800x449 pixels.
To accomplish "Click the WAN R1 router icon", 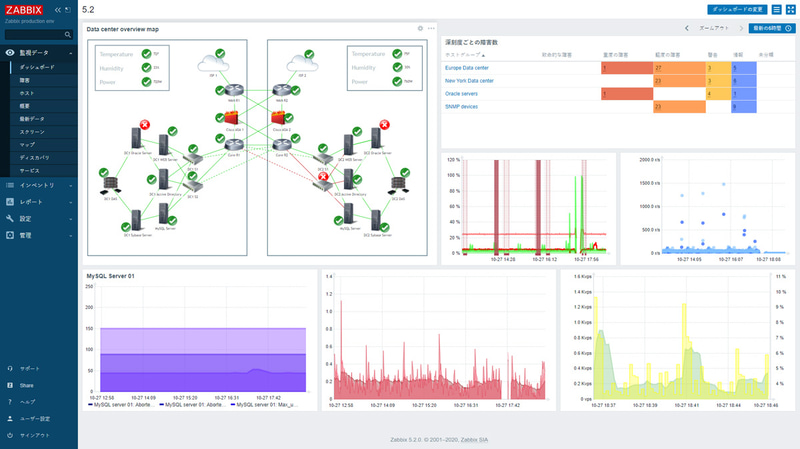I will [234, 90].
